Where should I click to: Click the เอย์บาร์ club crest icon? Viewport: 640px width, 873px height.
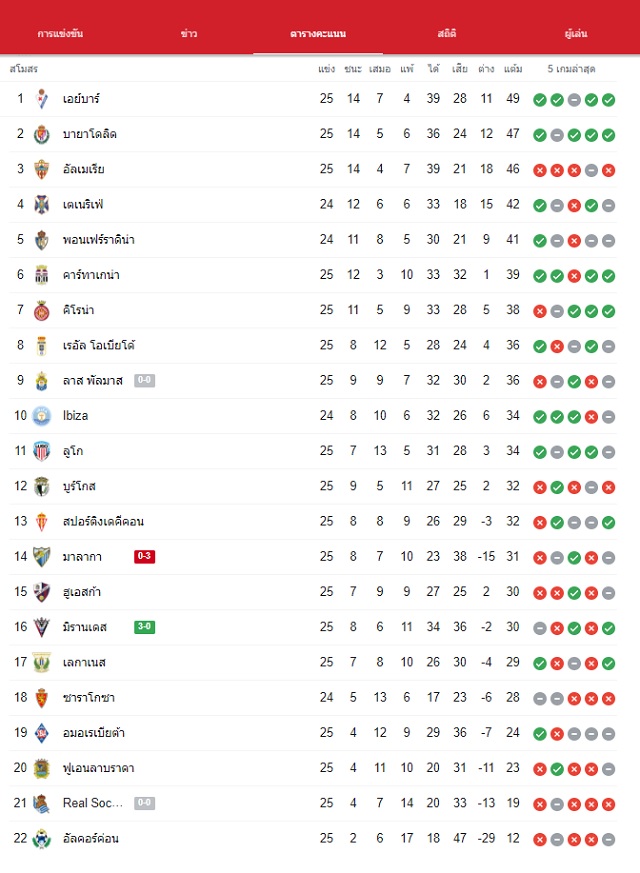click(42, 99)
